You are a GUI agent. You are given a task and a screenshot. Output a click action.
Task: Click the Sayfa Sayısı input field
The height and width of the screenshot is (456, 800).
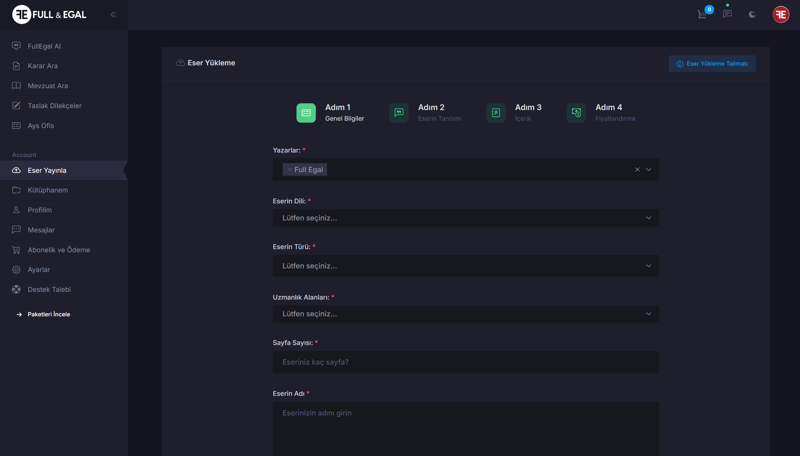(465, 362)
